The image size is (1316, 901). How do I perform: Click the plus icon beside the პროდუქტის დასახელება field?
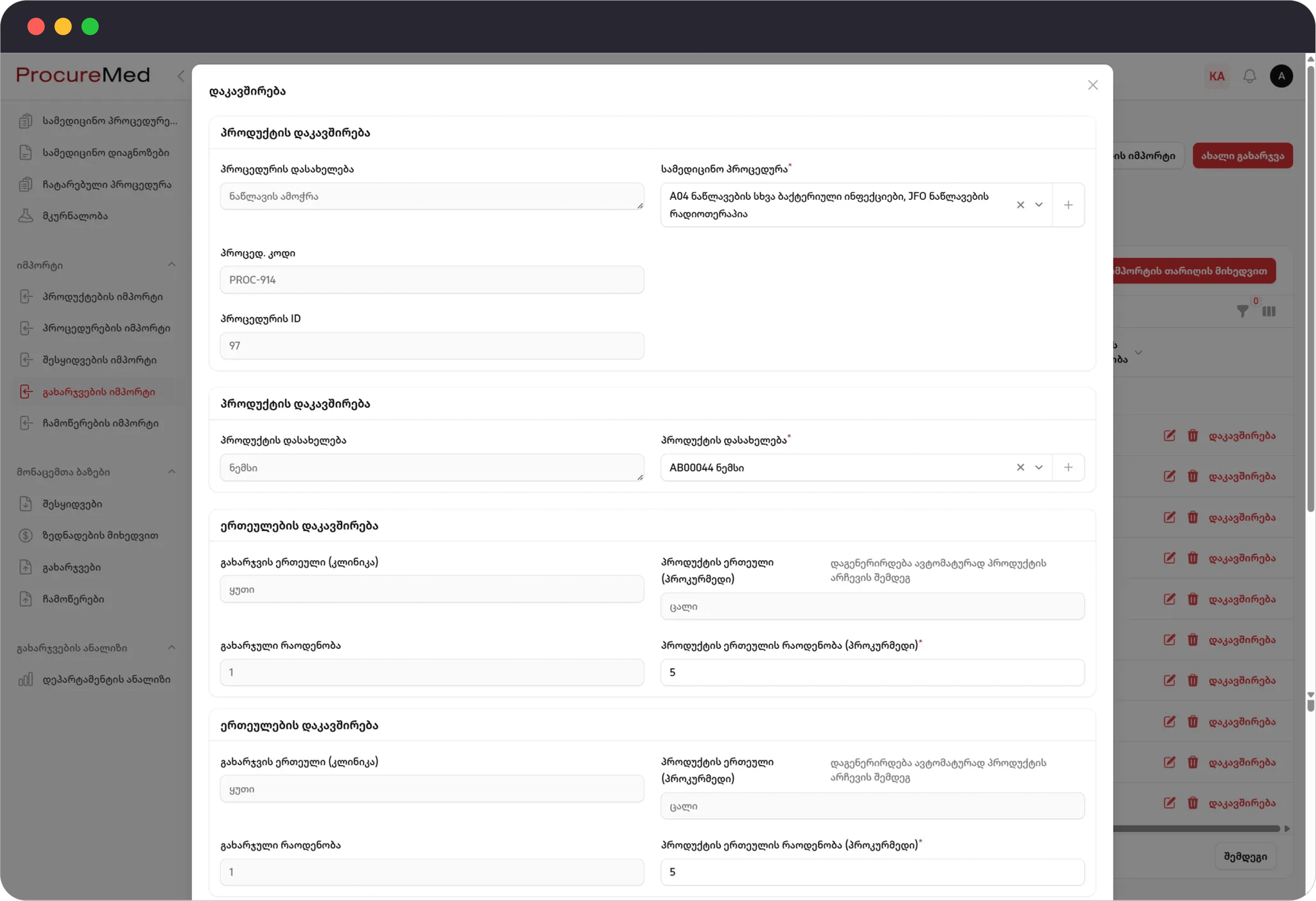pos(1068,468)
